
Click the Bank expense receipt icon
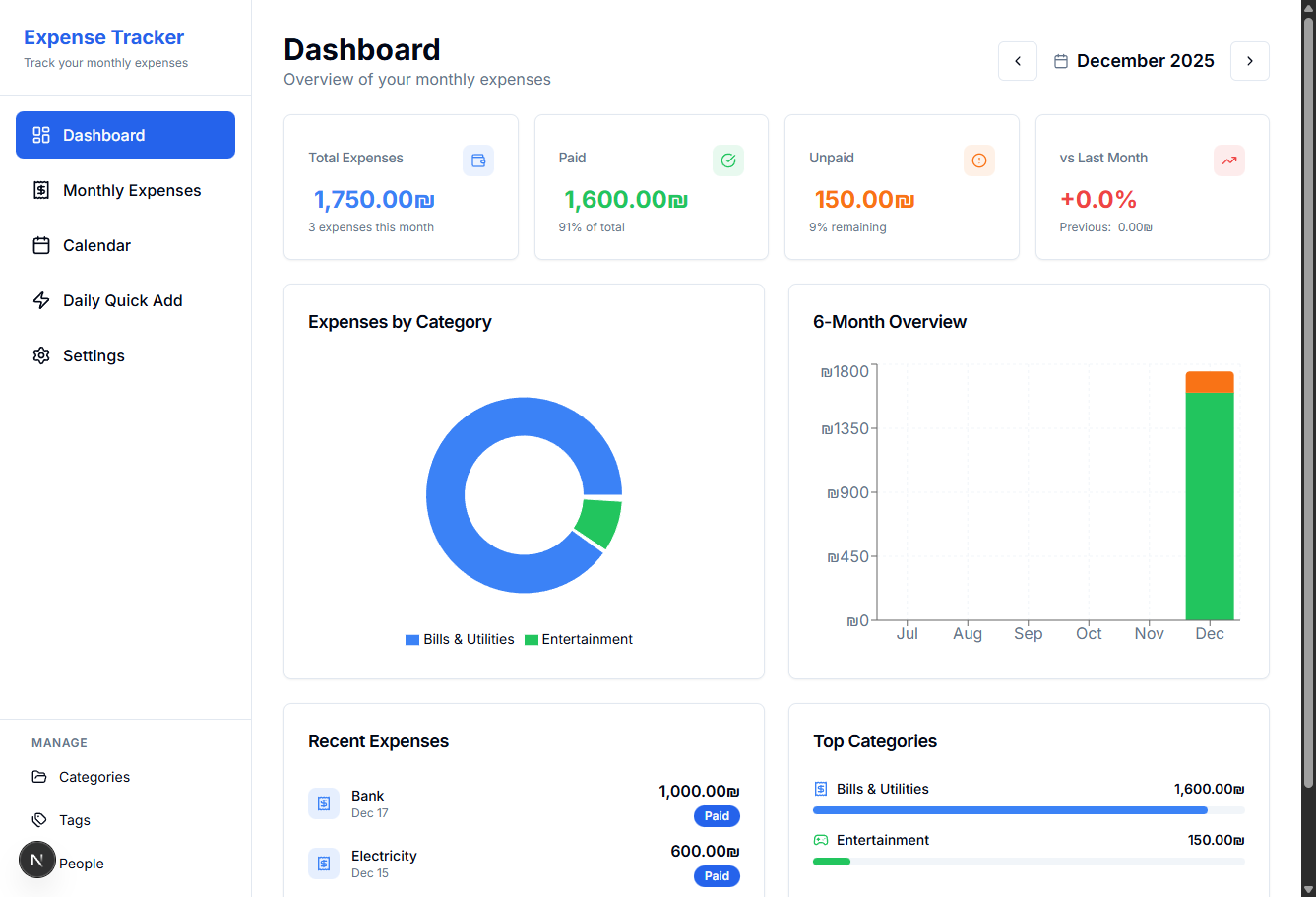[324, 803]
